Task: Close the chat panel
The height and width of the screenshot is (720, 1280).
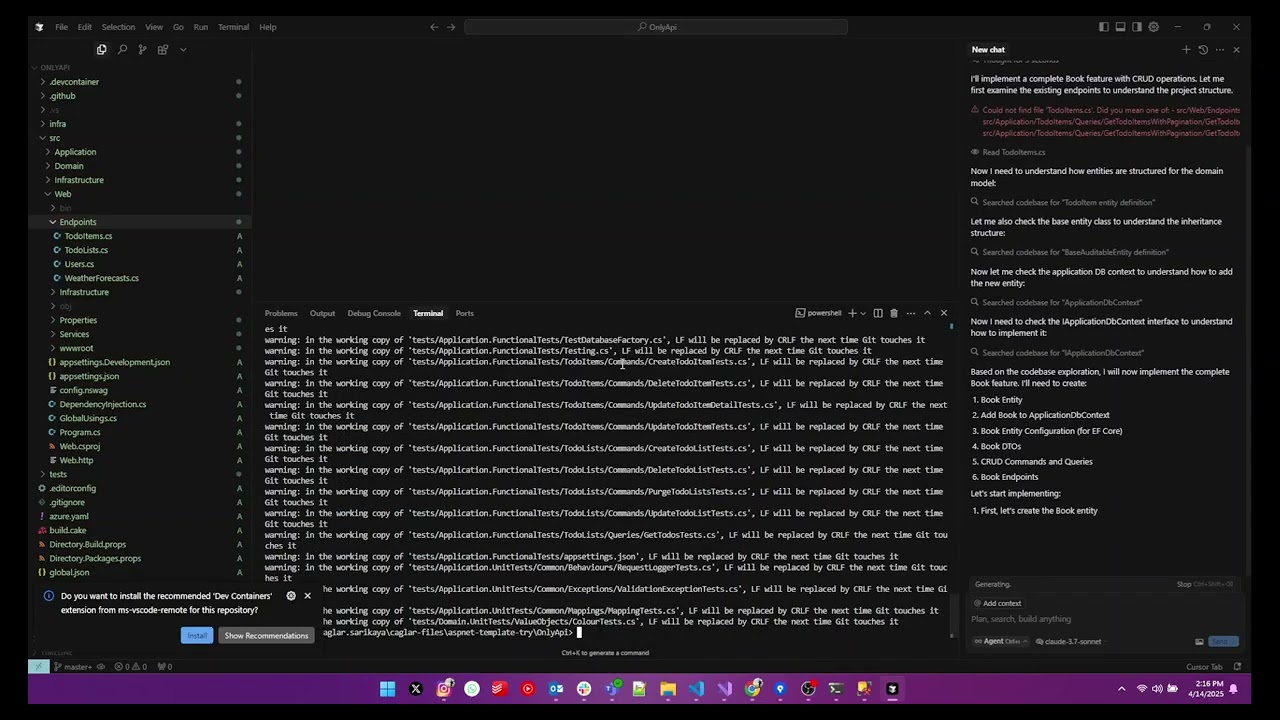Action: [x=1236, y=49]
